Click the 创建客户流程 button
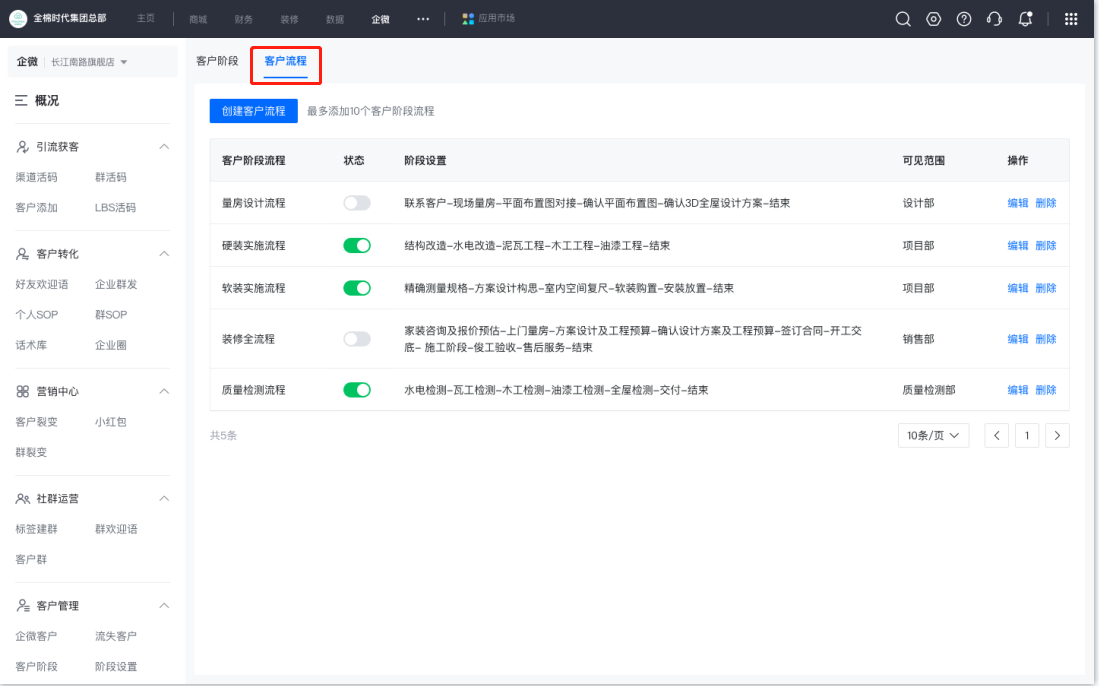Viewport: 1099px width, 686px height. 254,111
